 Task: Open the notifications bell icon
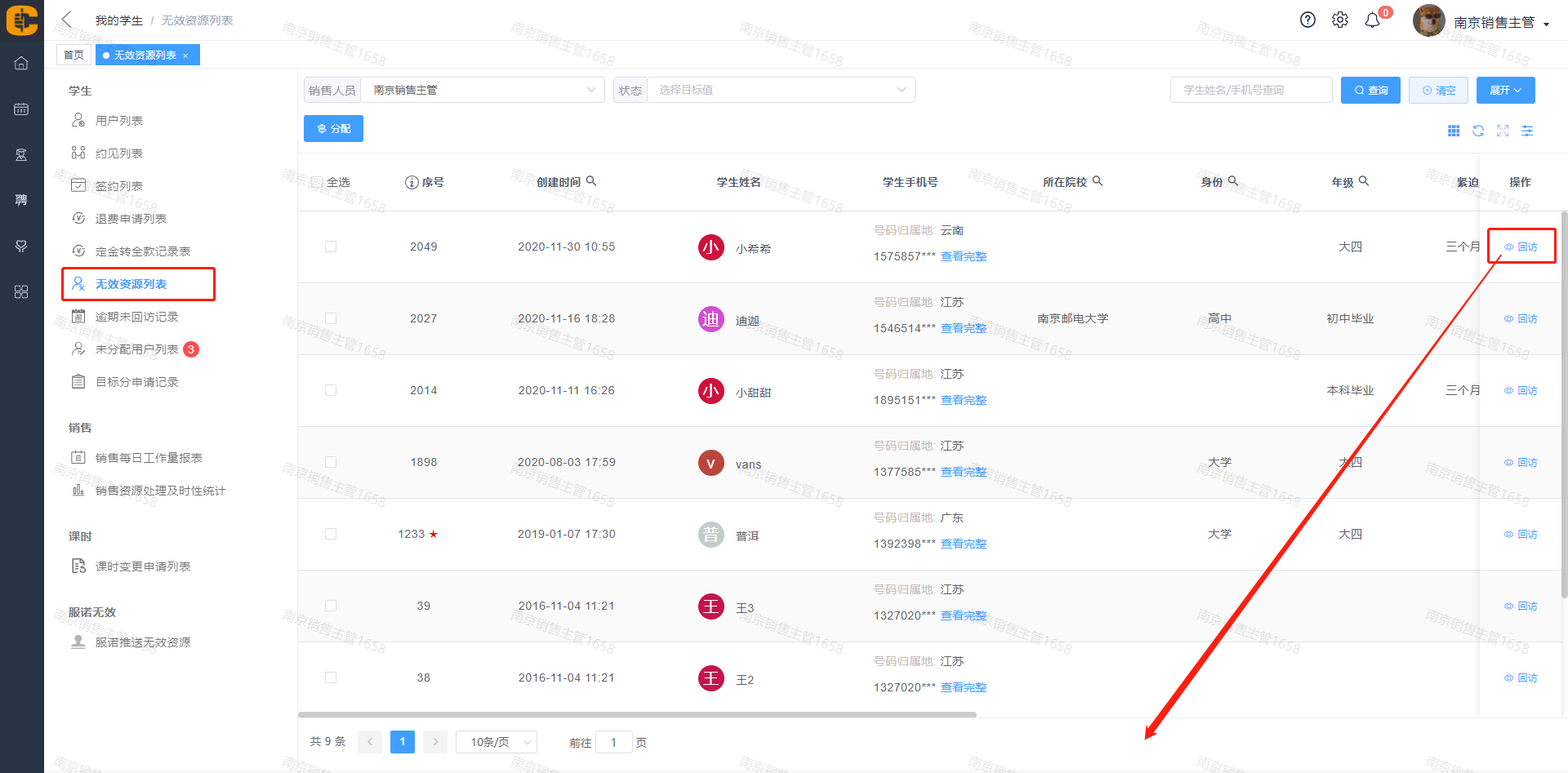(x=1373, y=20)
